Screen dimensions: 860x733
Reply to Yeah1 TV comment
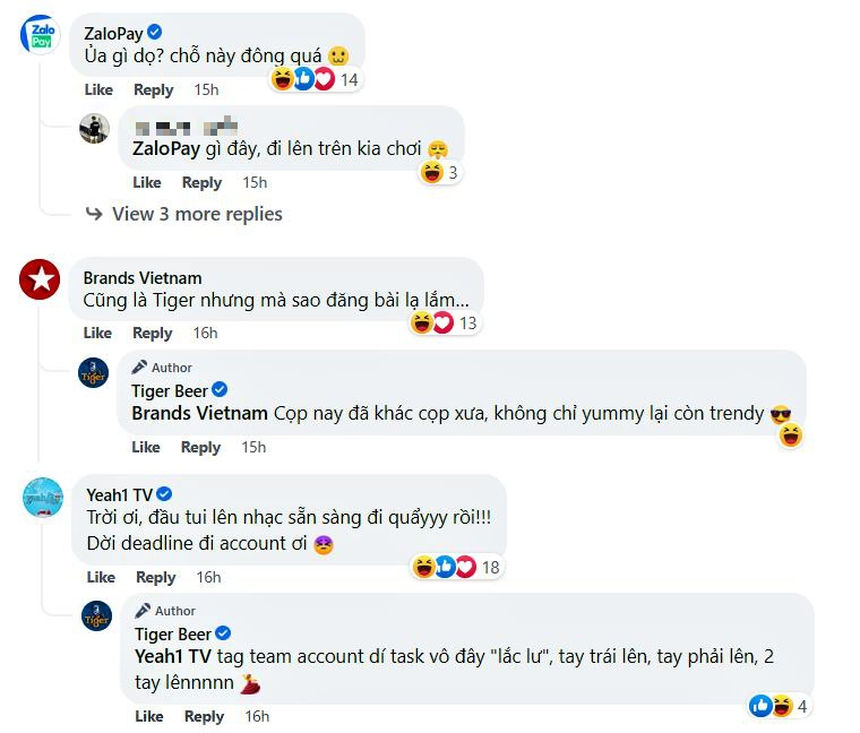point(156,577)
